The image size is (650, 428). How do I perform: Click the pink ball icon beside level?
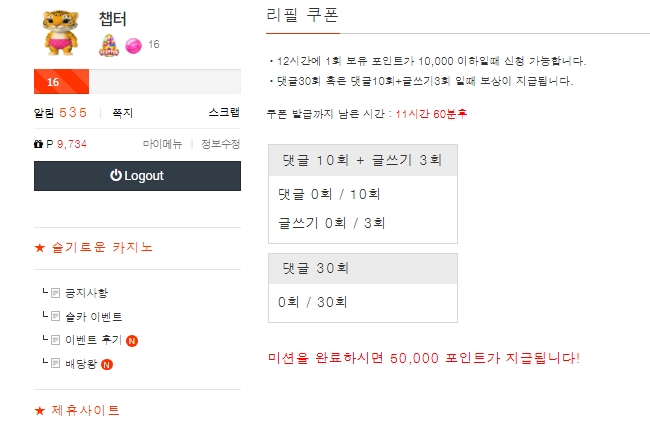133,44
